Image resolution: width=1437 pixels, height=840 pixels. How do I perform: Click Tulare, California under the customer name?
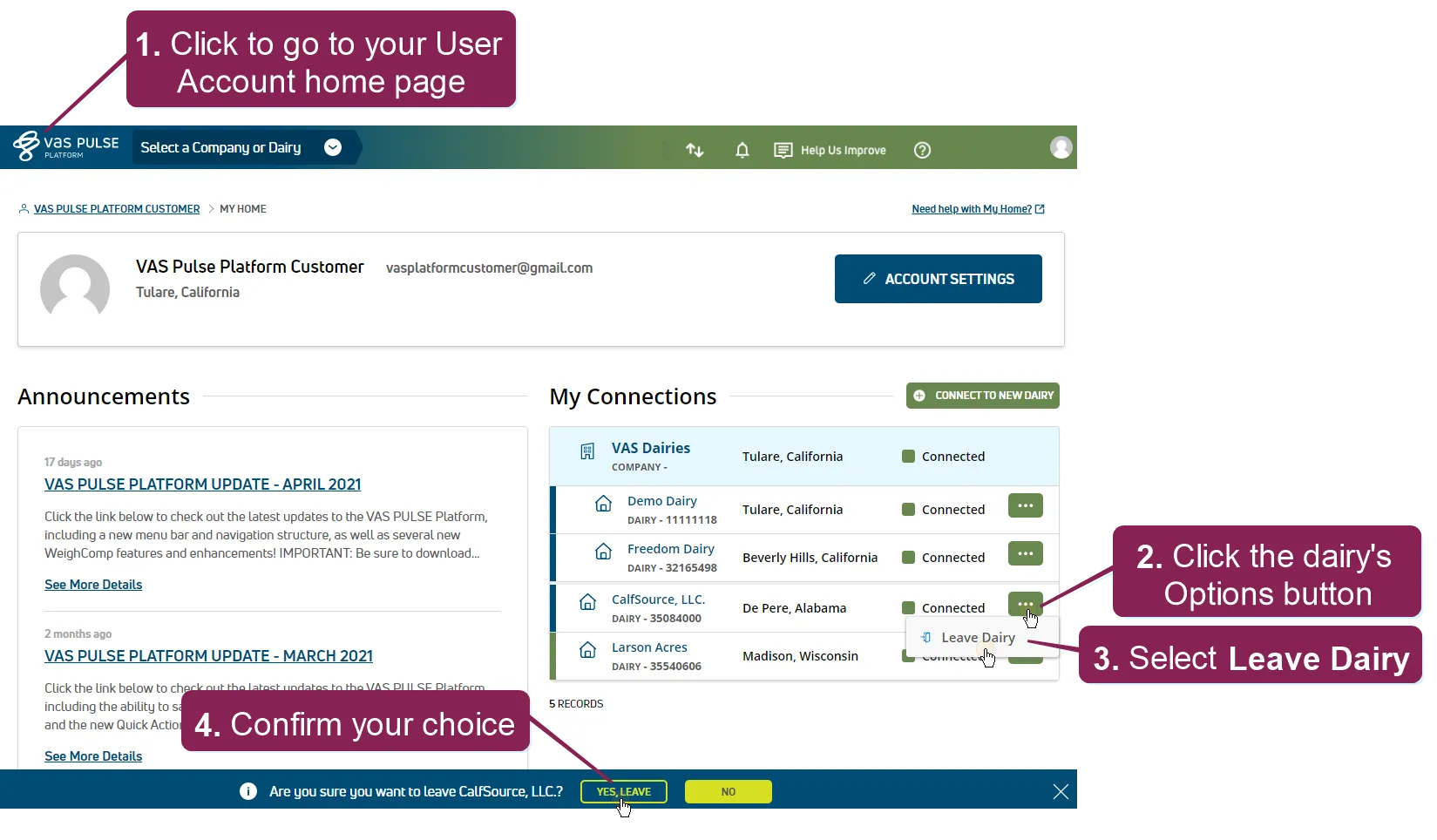pos(187,293)
